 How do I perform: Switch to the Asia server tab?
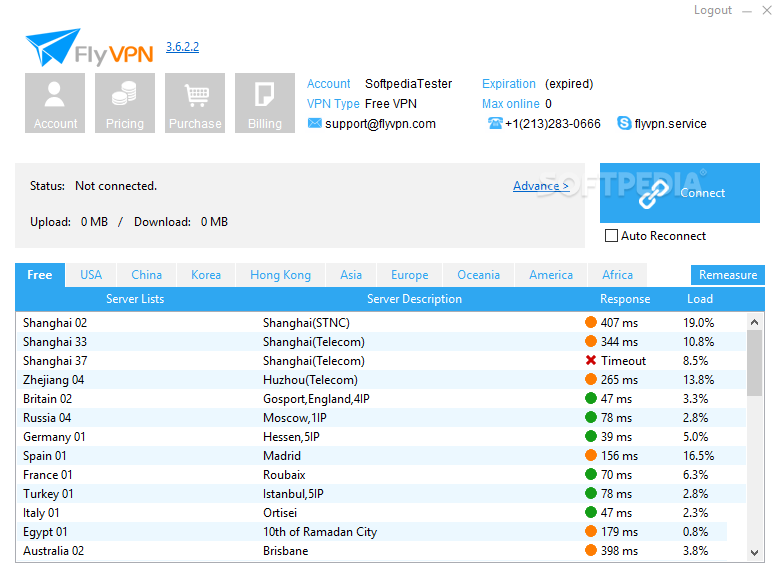pos(351,275)
